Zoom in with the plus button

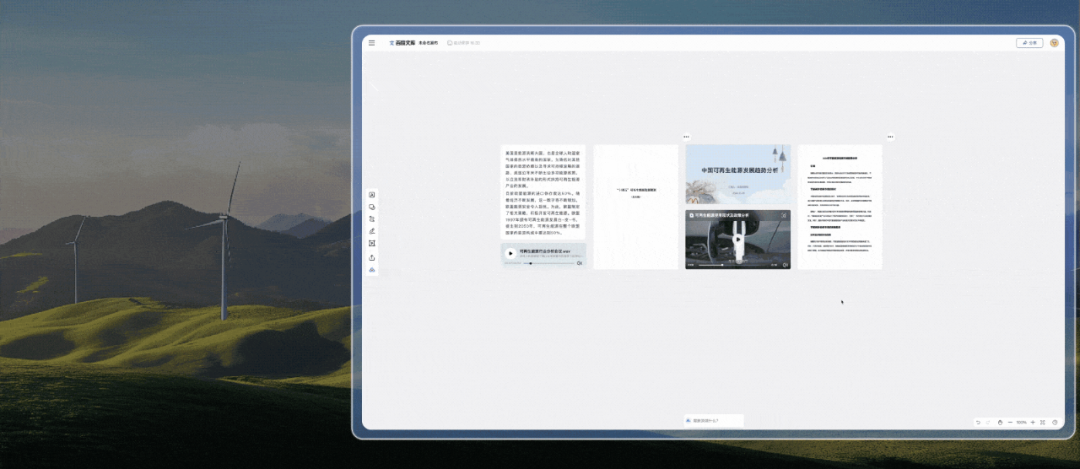coord(1032,422)
